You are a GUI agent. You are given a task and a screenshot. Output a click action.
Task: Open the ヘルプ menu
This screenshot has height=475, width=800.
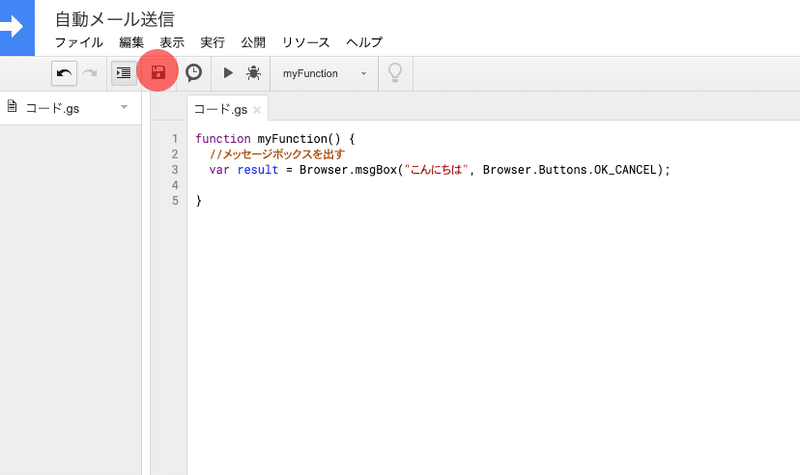364,42
